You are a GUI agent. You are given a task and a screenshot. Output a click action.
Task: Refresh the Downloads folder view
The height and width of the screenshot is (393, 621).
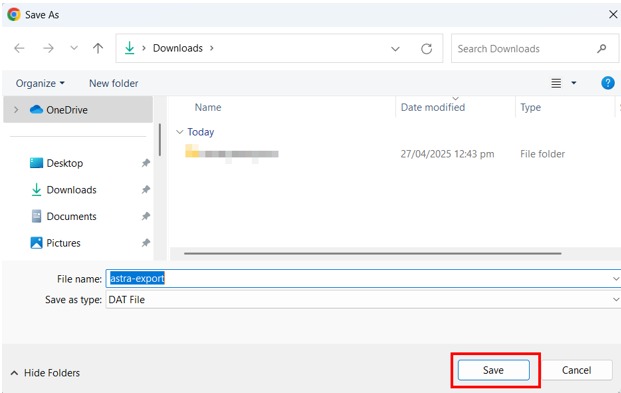426,49
